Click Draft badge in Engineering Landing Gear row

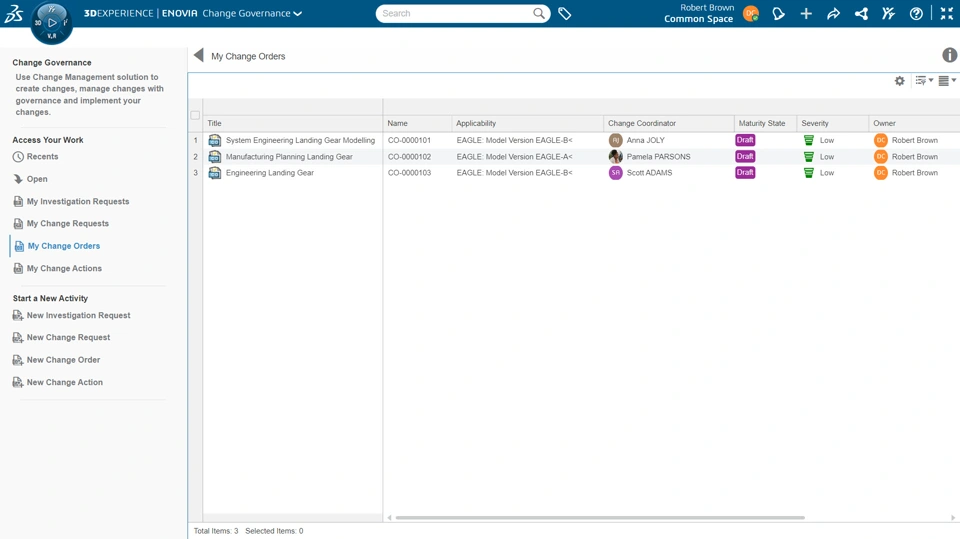click(x=745, y=173)
